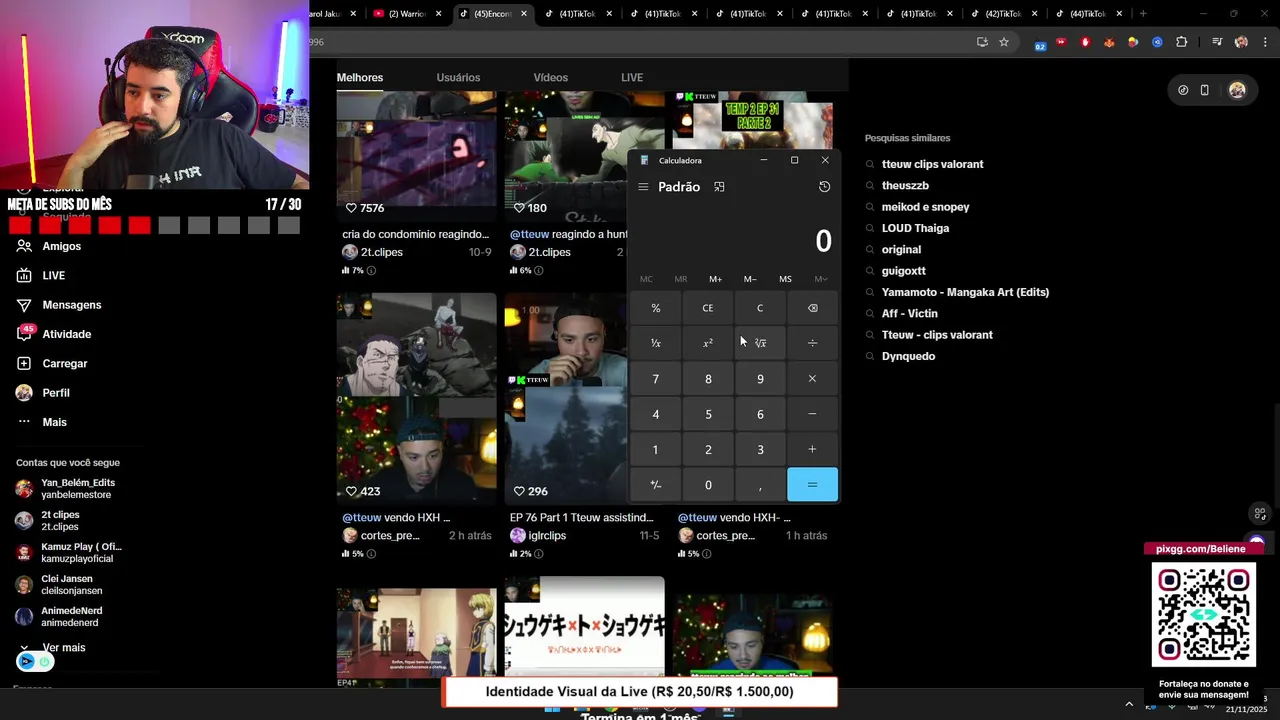Image resolution: width=1280 pixels, height=720 pixels.
Task: Open Mensagens in TikTok sidebar
Action: click(70, 305)
